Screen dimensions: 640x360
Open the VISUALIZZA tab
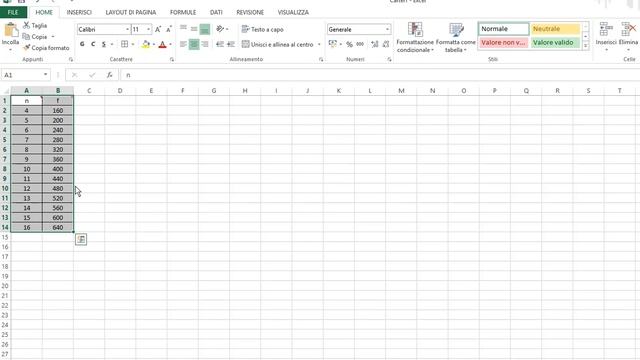[x=293, y=12]
